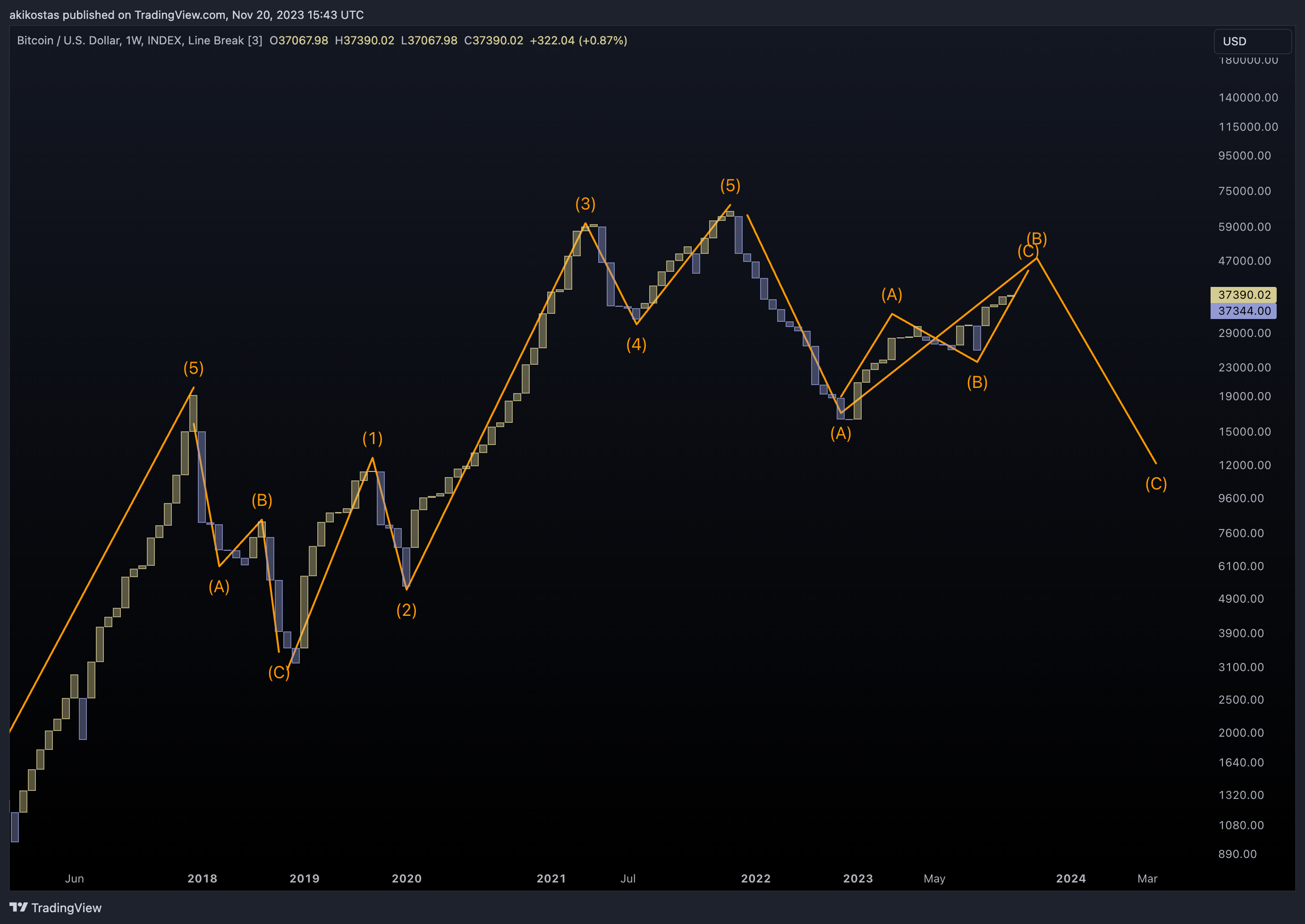This screenshot has width=1305, height=924.
Task: Click the 95000.00 price axis level
Action: [x=1245, y=155]
